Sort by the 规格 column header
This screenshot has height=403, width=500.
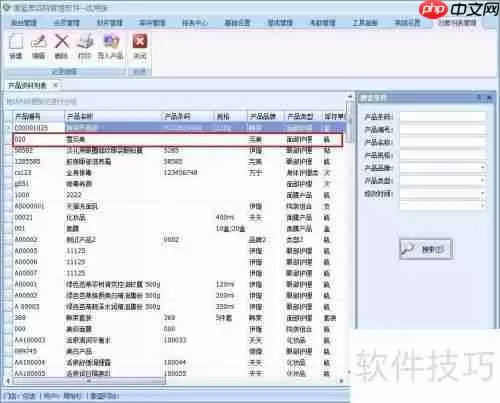230,116
